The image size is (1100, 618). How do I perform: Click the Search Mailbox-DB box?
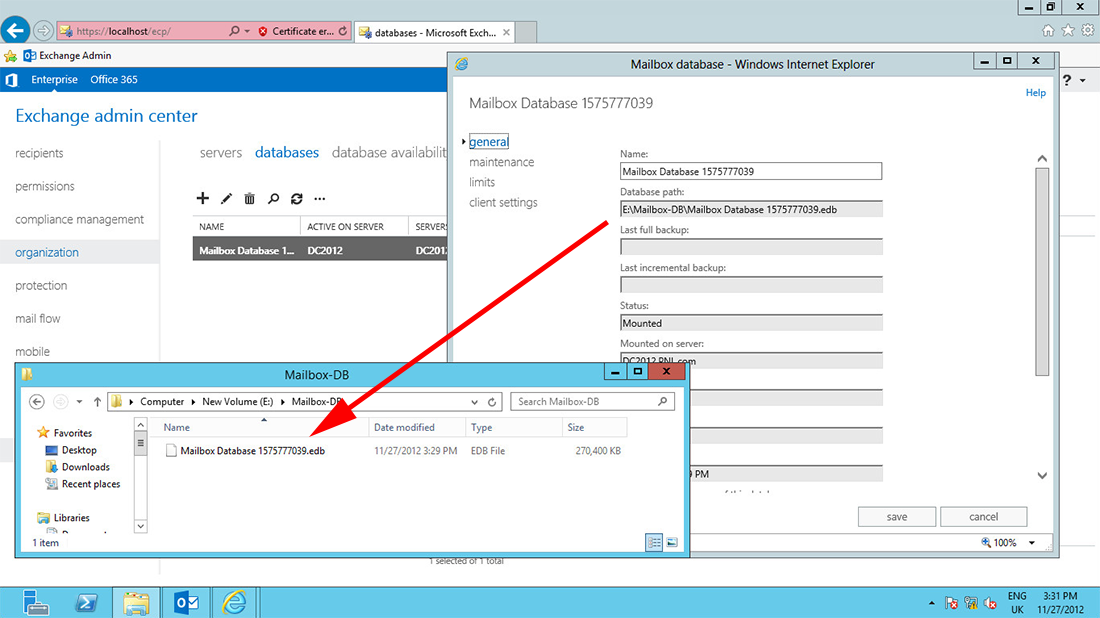(592, 402)
